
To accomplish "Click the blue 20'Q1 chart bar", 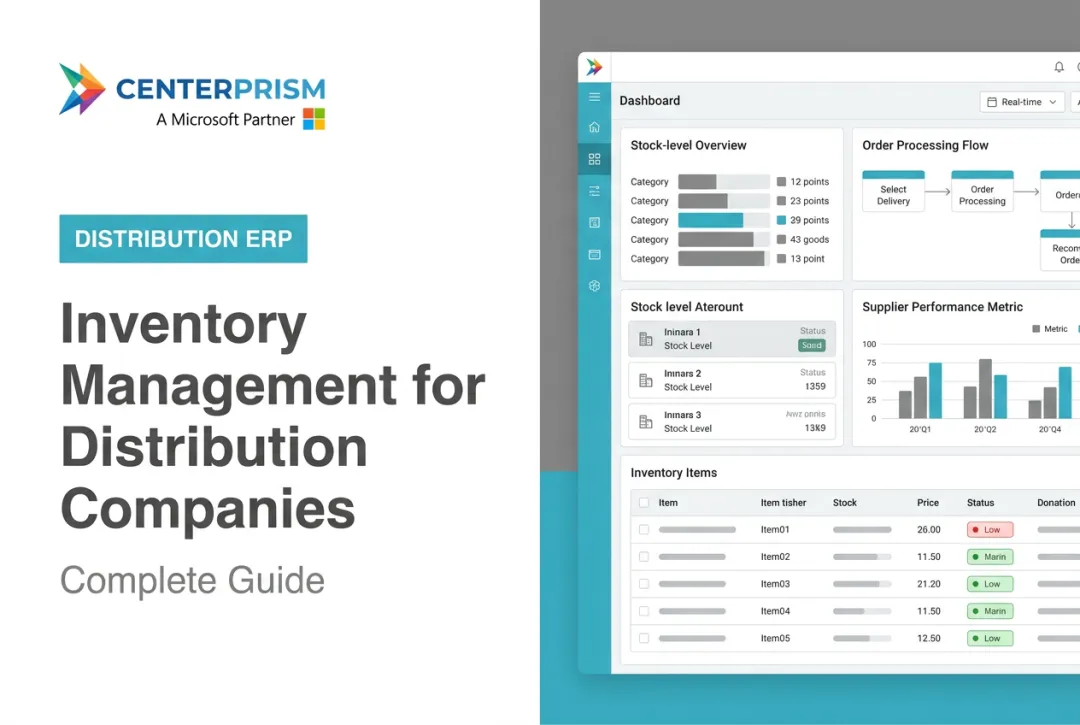I will pos(935,390).
